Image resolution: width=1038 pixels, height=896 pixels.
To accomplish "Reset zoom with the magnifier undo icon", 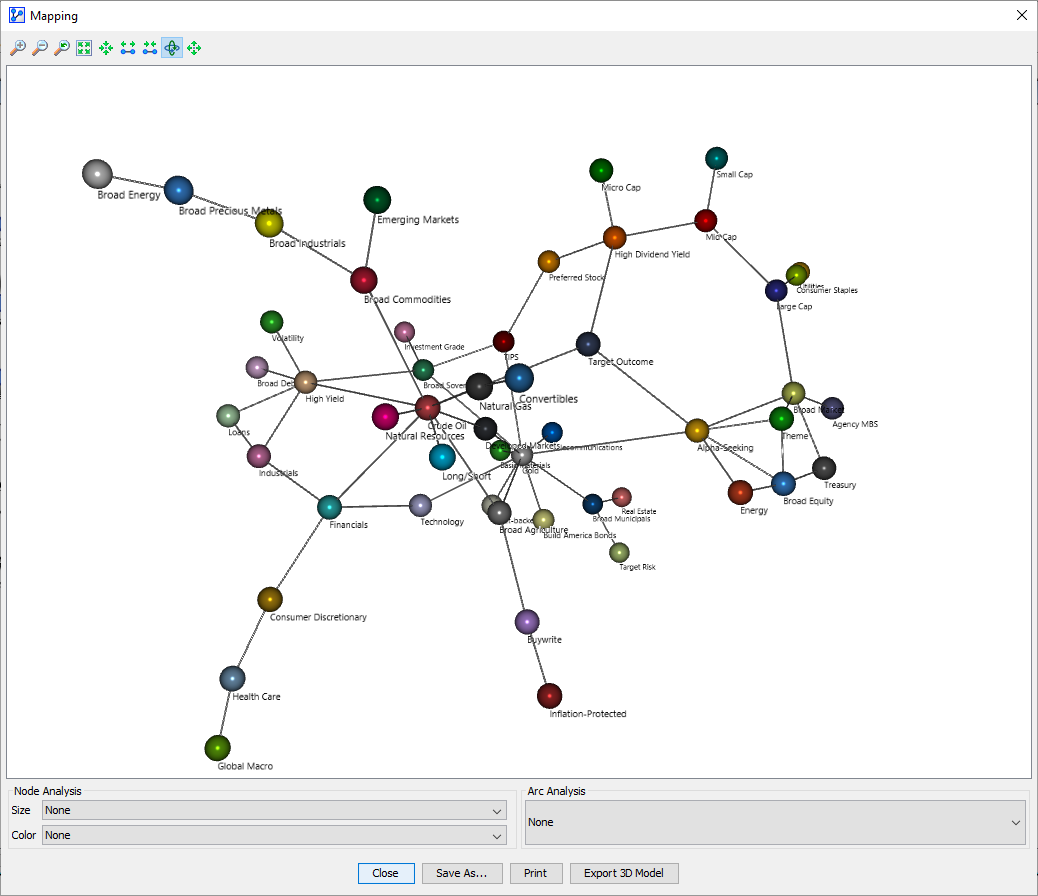I will [x=62, y=48].
